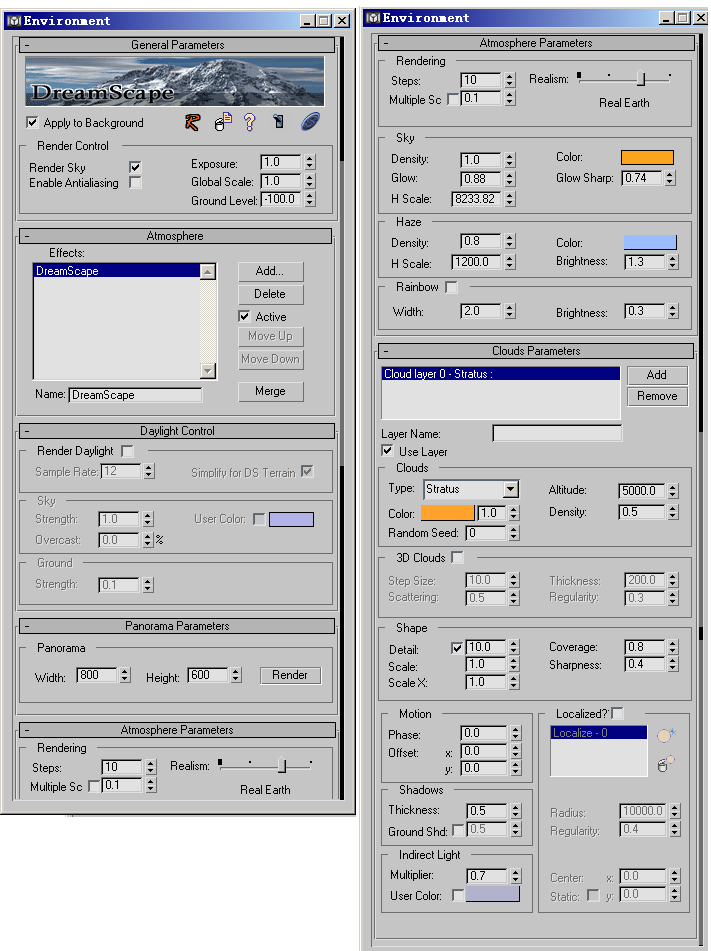Click the Delete effect button
The width and height of the screenshot is (711, 951).
pos(270,294)
